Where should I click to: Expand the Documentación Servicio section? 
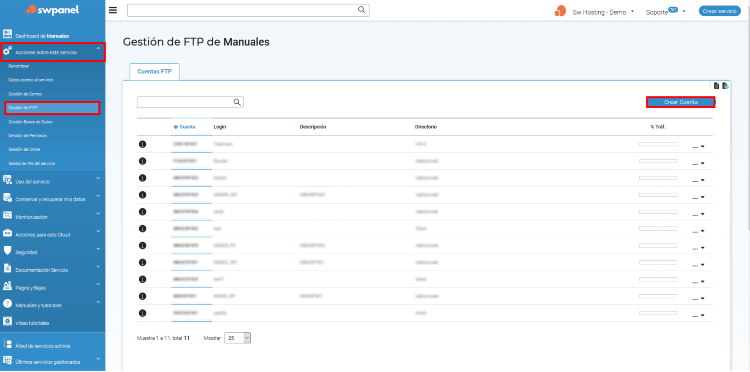coord(98,266)
